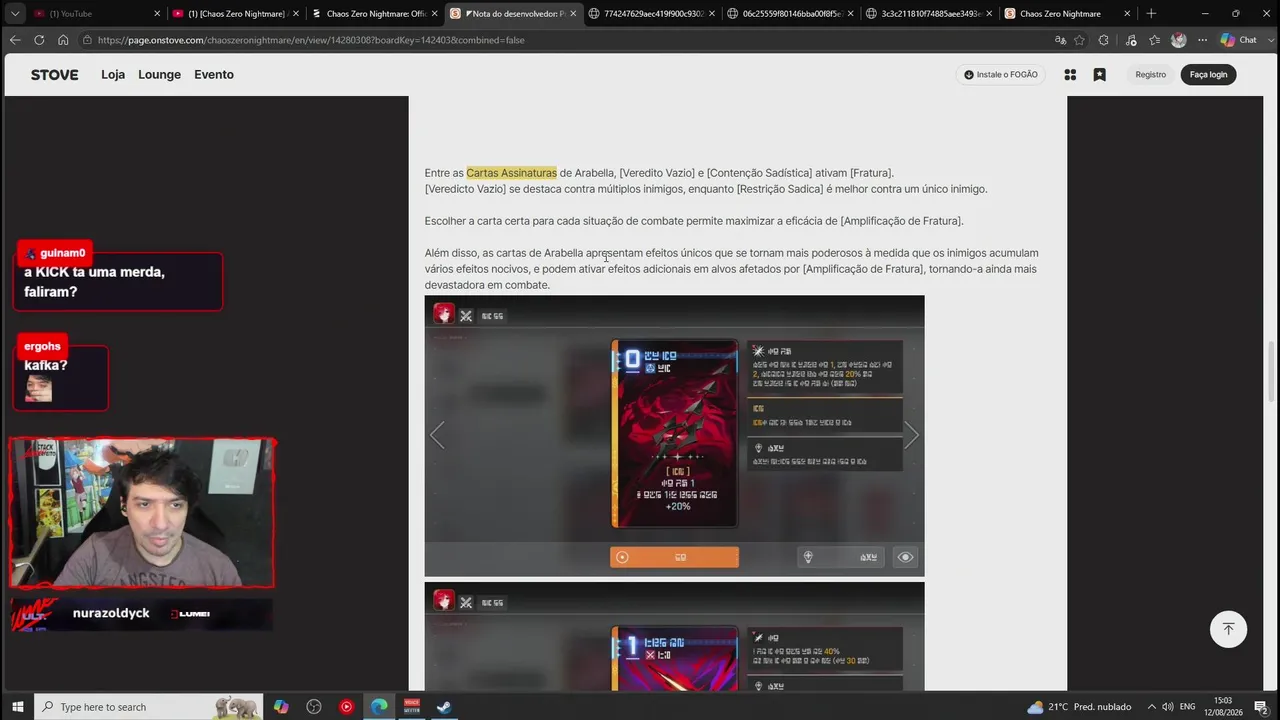This screenshot has width=1280, height=720.
Task: Open the browser profile avatar
Action: click(1178, 40)
